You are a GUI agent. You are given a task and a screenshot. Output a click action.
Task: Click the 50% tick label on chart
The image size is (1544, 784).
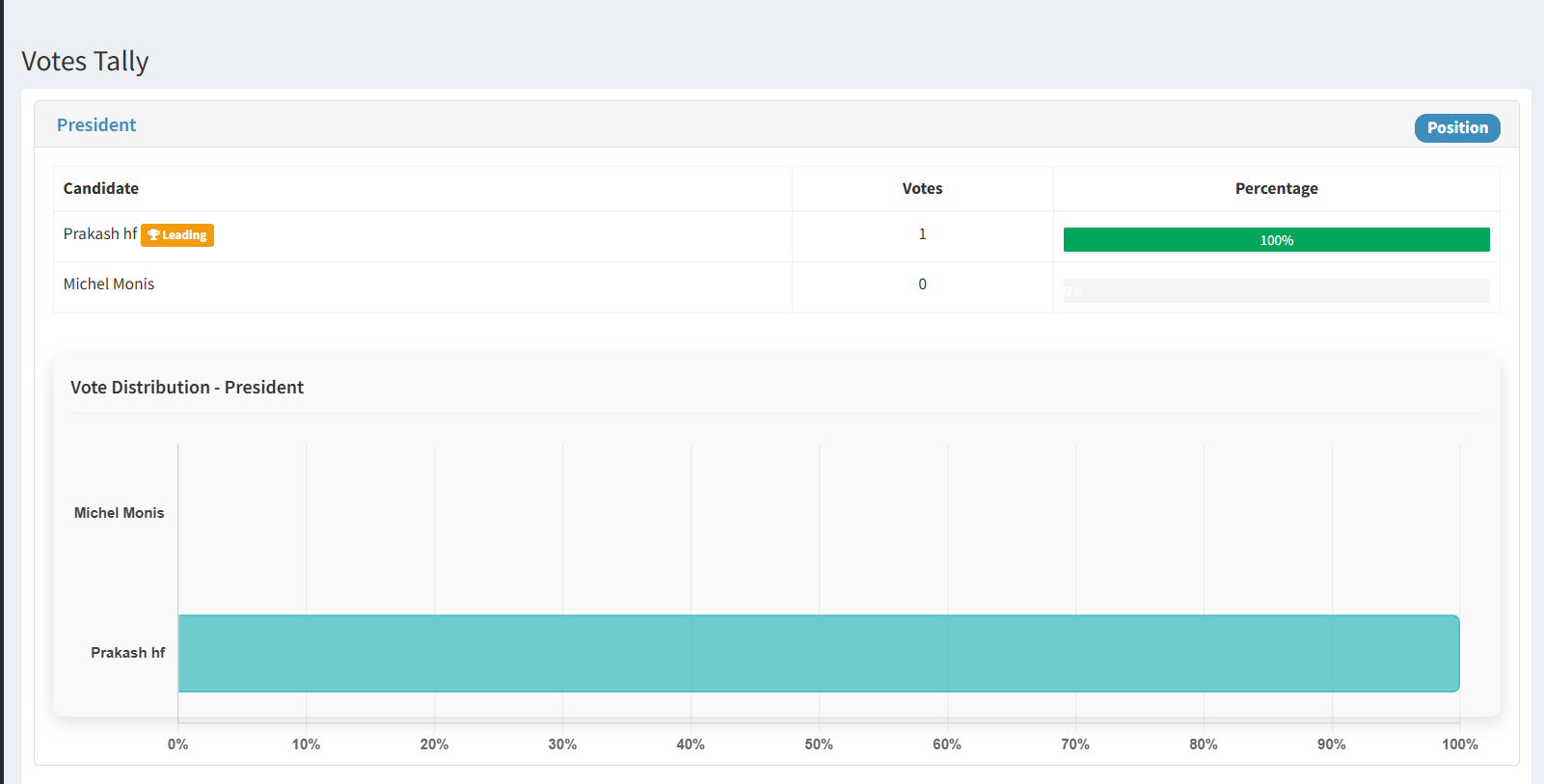[818, 744]
